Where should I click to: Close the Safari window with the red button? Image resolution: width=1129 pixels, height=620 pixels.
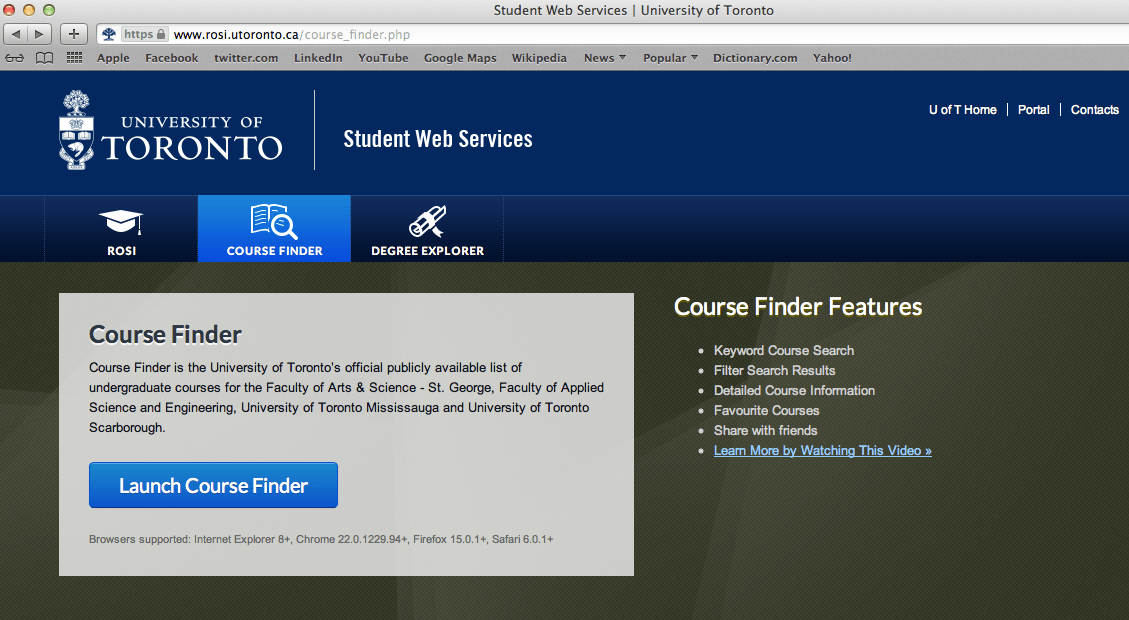[x=9, y=10]
